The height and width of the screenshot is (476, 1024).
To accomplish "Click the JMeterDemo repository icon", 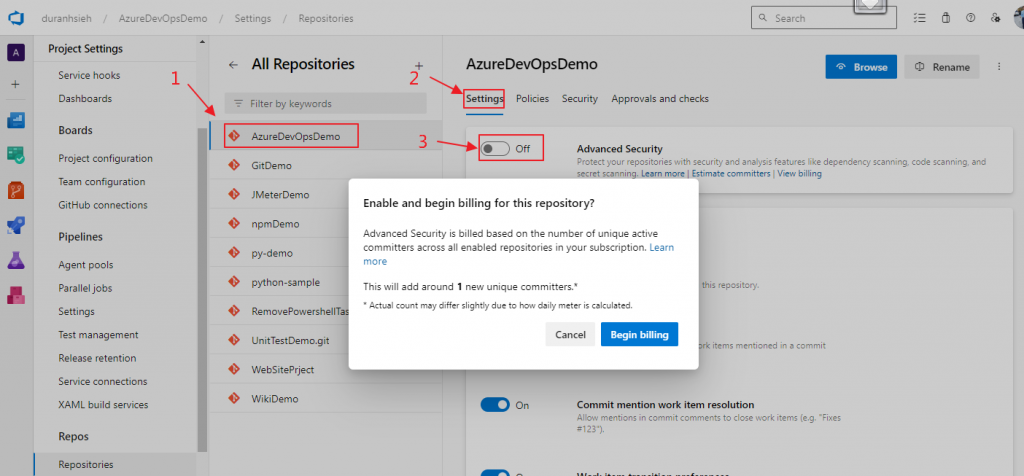I will (233, 195).
